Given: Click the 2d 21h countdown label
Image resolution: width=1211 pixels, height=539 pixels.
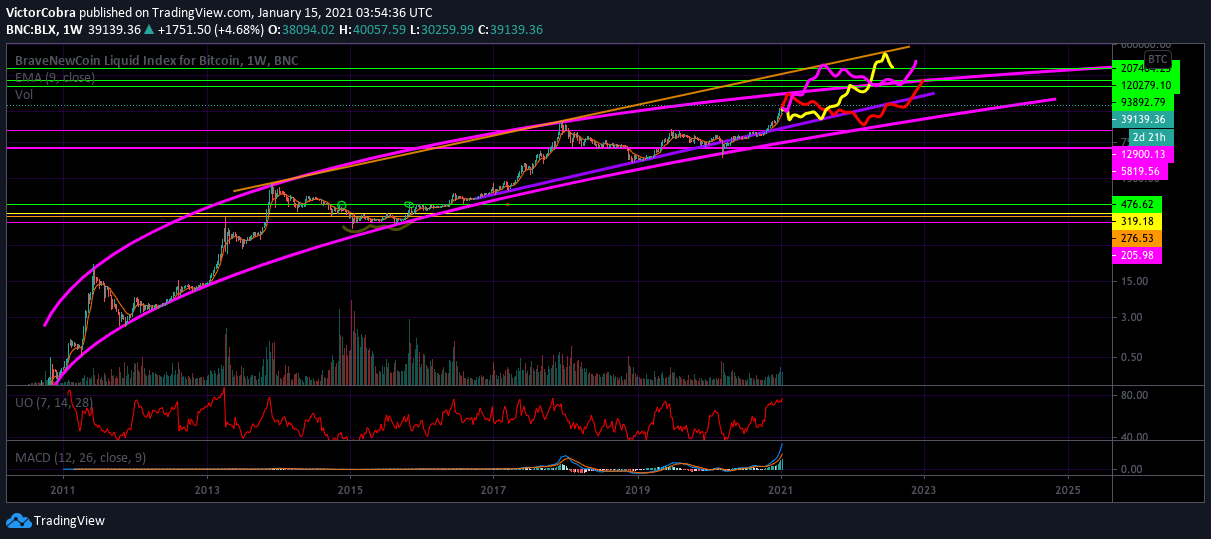Looking at the screenshot, I should [x=1150, y=137].
